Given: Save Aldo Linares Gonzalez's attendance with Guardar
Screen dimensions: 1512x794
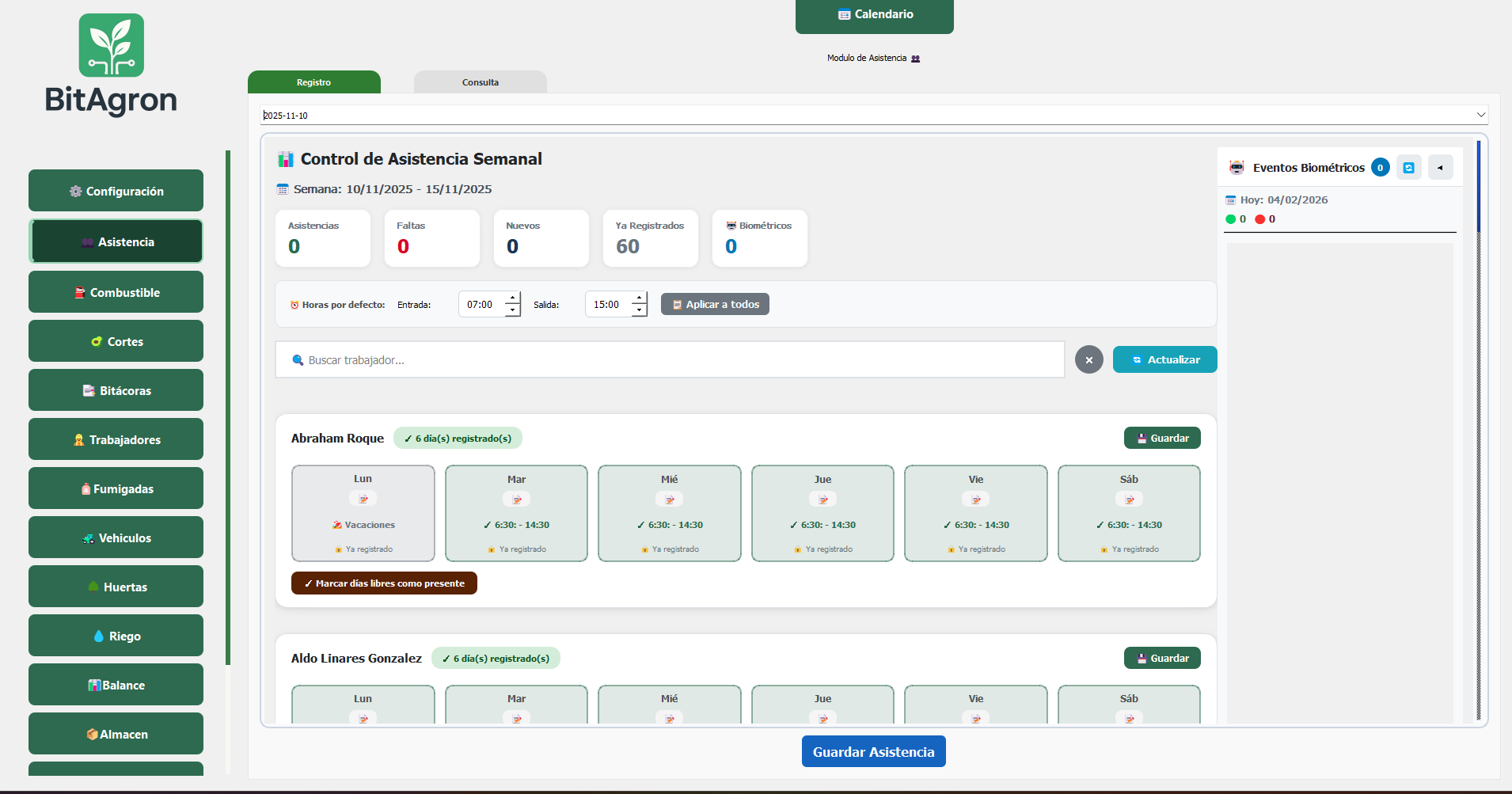Looking at the screenshot, I should click(1162, 658).
